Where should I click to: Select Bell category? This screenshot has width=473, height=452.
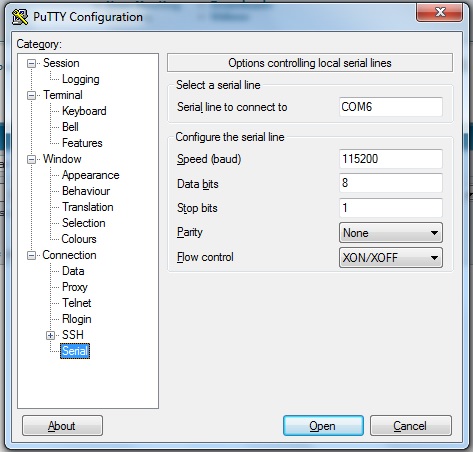tap(70, 127)
